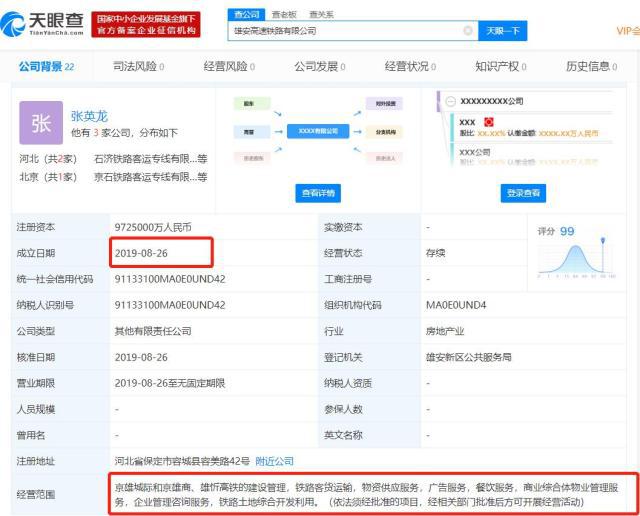Click the address 河北省保定市容城县容美路42号
This screenshot has width=640, height=516.
pos(182,461)
